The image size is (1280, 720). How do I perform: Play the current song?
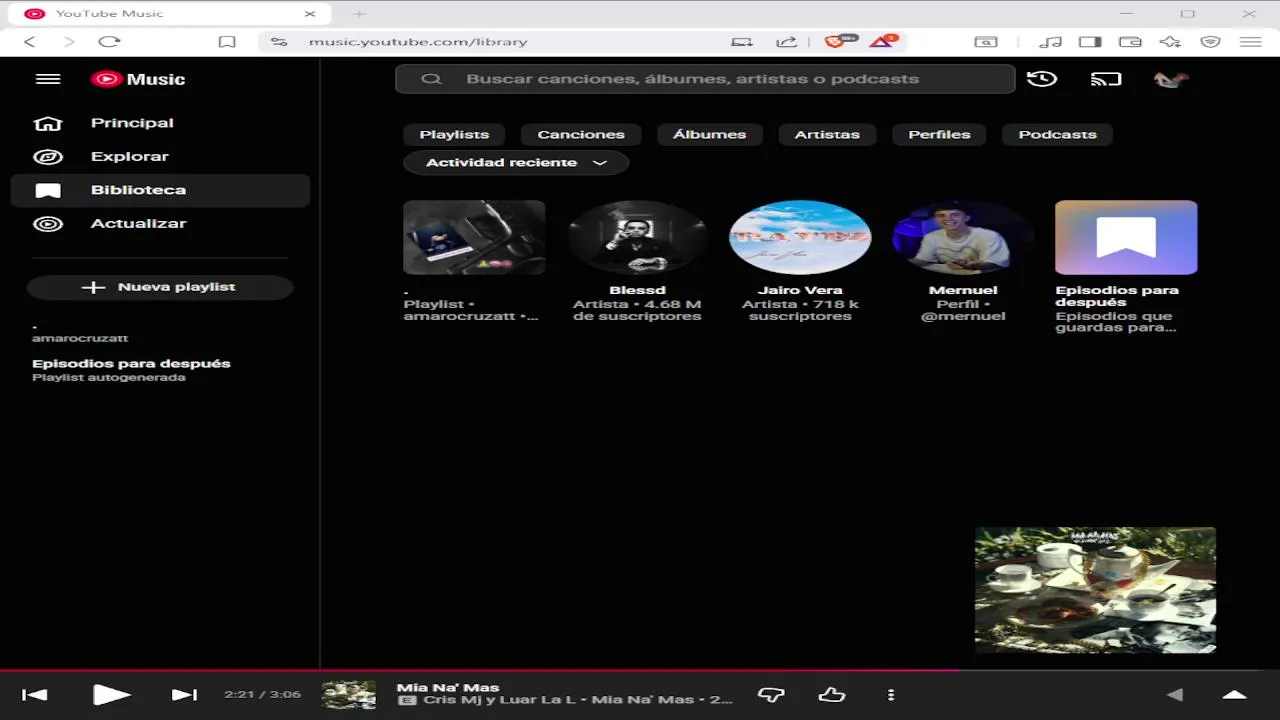tap(111, 695)
